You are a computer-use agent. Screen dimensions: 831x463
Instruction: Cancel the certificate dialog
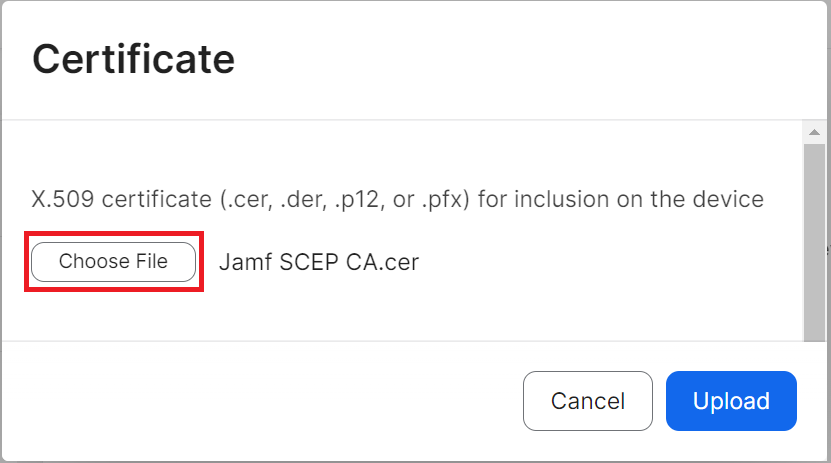[x=587, y=401]
